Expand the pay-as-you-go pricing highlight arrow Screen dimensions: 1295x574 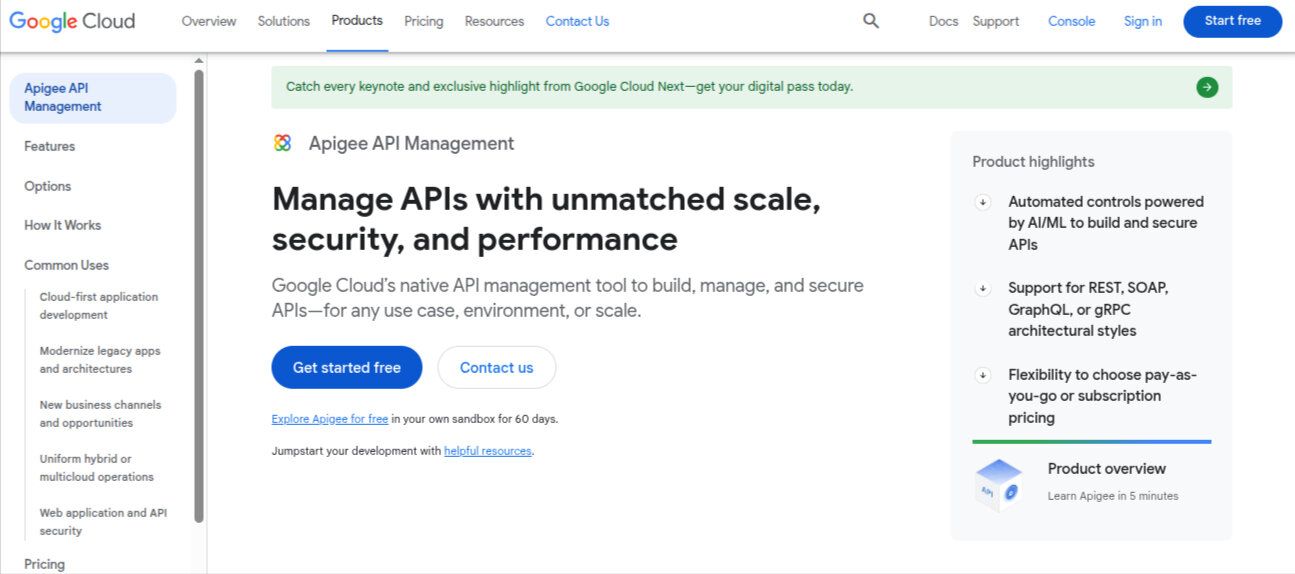983,375
